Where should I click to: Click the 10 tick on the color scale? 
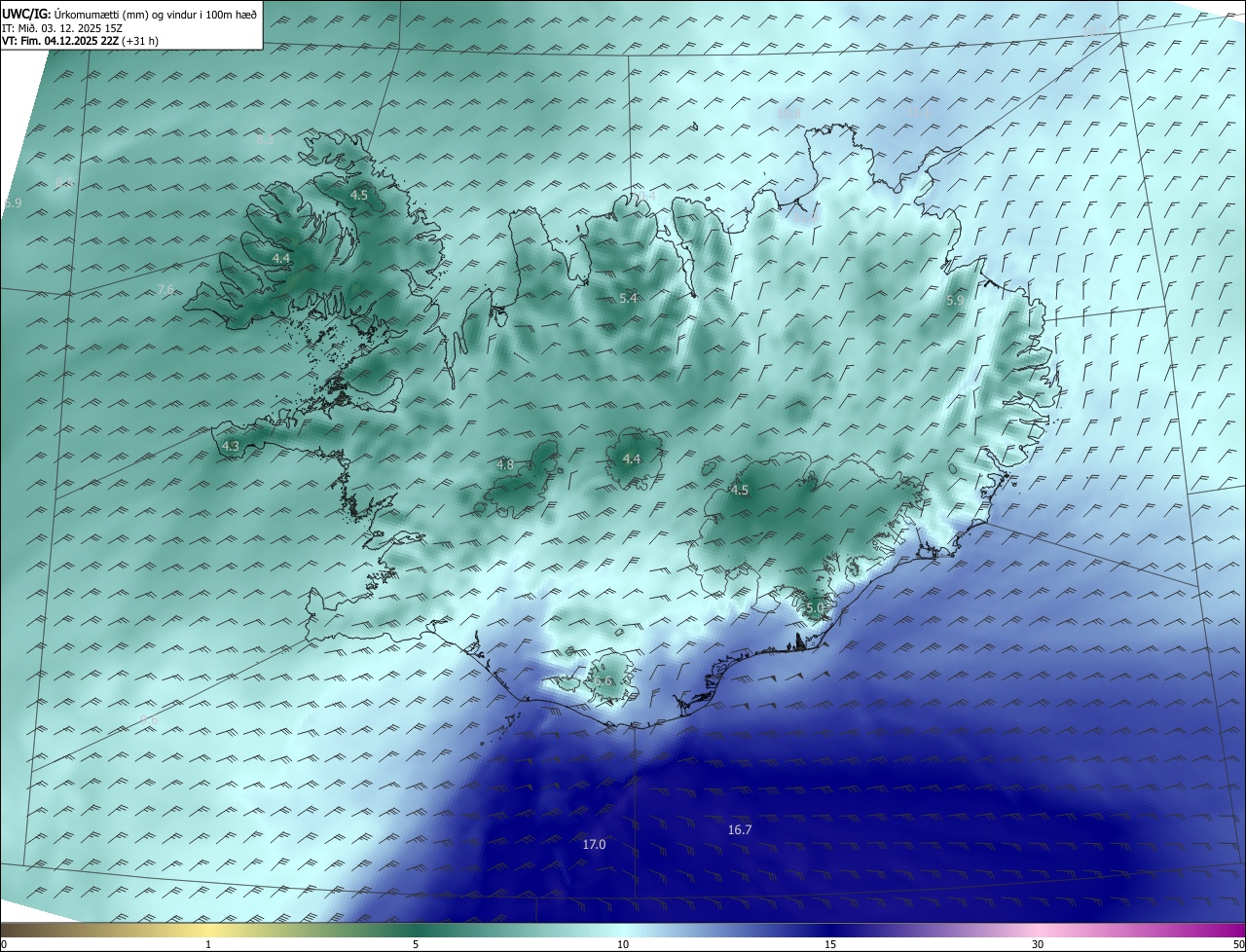(623, 944)
